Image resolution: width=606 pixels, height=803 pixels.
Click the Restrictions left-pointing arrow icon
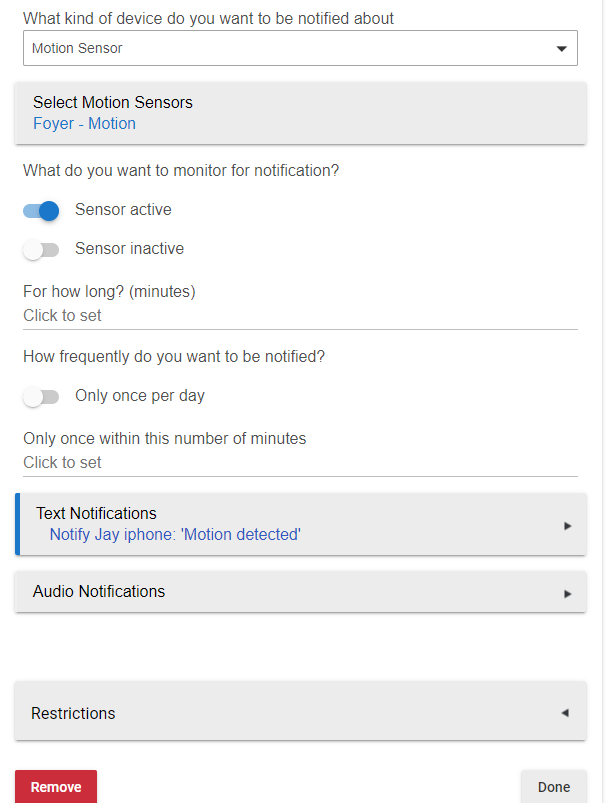coord(564,713)
